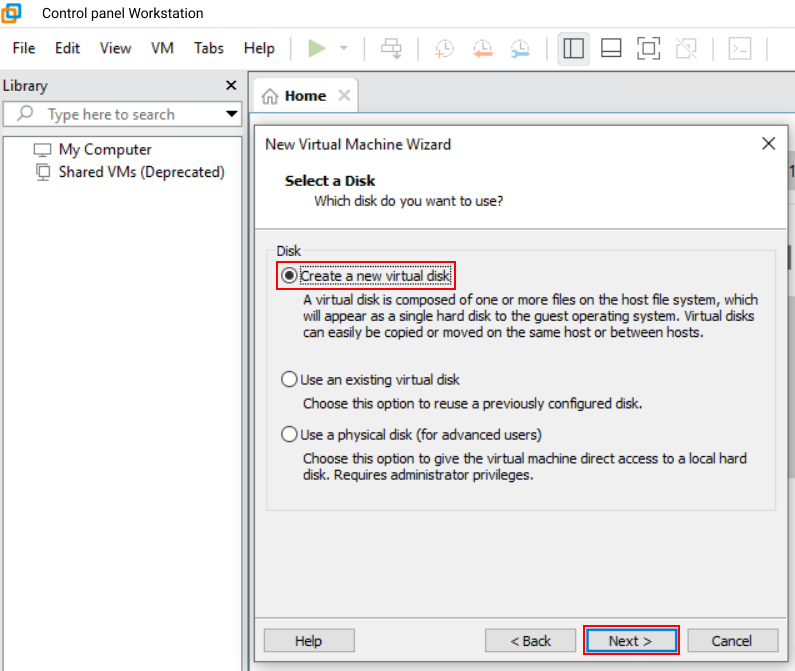Viewport: 795px width, 671px height.
Task: Toggle the library sidebar view icon
Action: (x=573, y=48)
